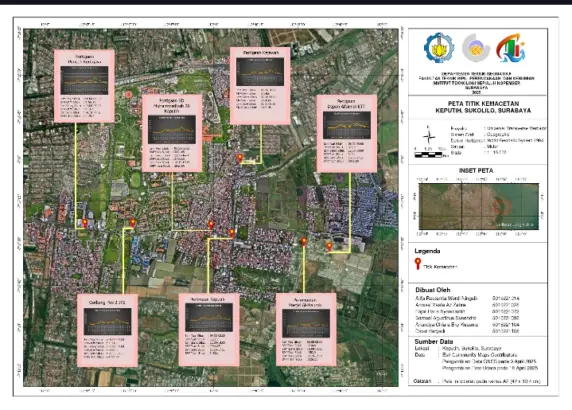Open the chart in the top-middle callout
This screenshot has width=572, height=410.
(x=260, y=71)
